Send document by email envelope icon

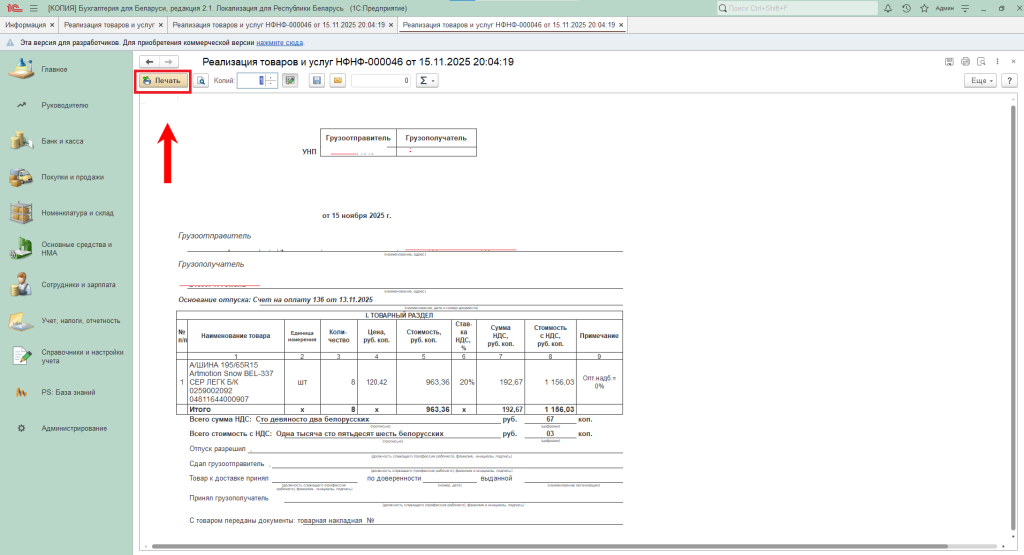(338, 80)
